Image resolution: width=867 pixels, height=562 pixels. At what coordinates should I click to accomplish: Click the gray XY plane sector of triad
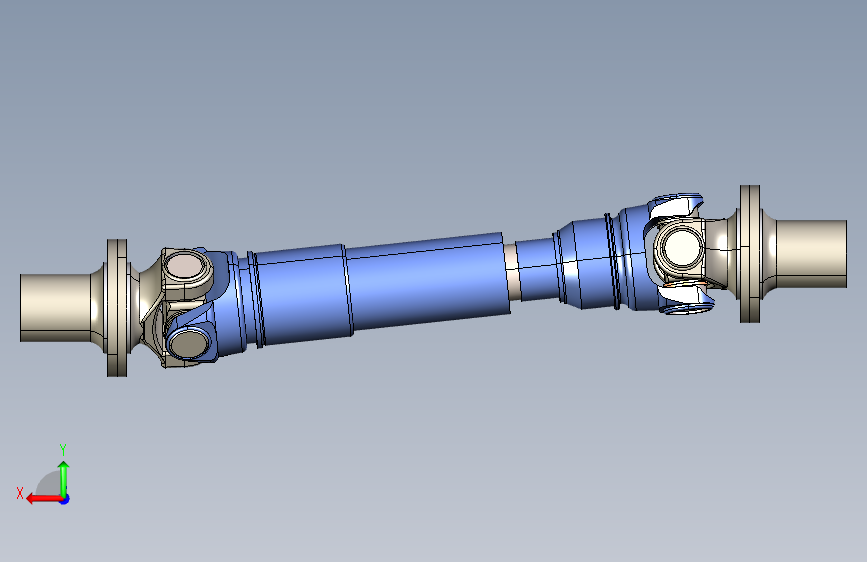(x=48, y=484)
